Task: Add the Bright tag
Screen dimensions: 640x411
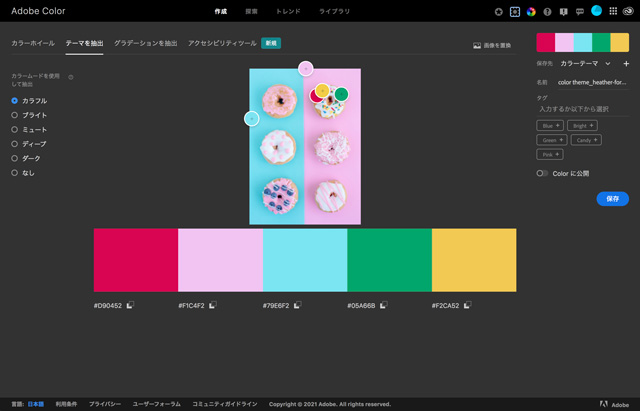Action: 582,125
